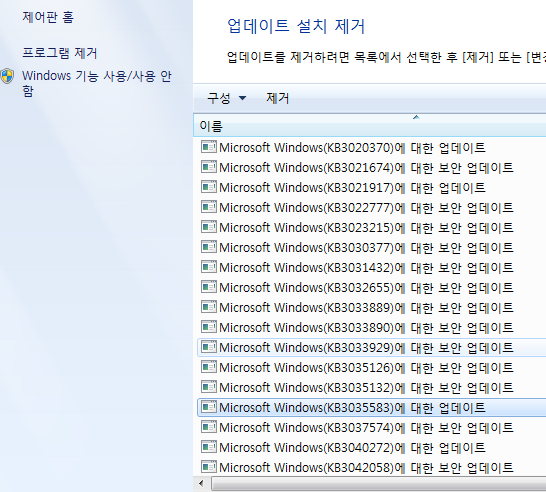Click icon of KB3021917 update
This screenshot has width=546, height=492.
tap(209, 187)
